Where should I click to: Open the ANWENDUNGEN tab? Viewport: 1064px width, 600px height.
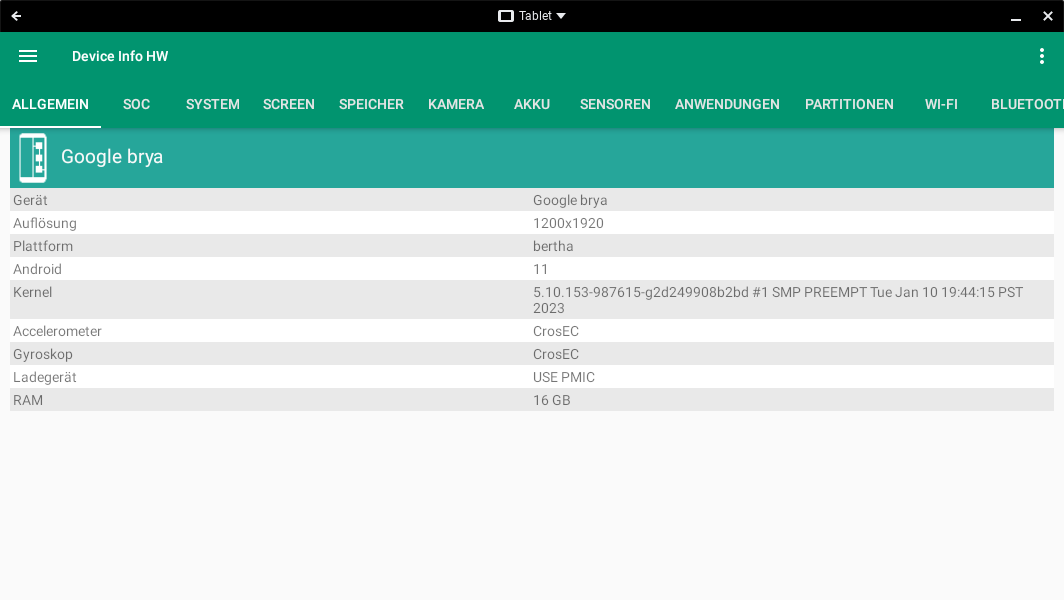727,105
